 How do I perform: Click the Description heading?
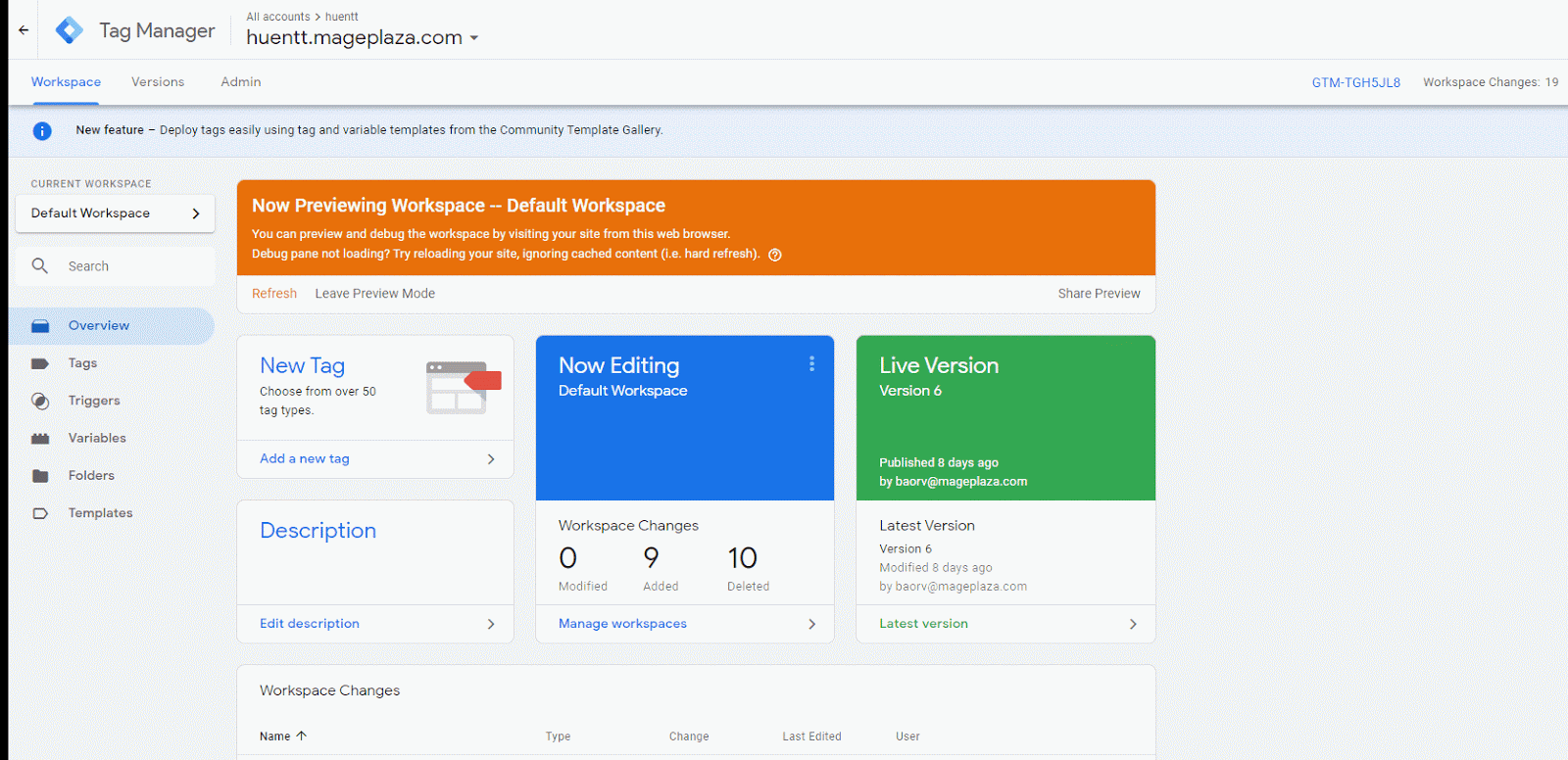pyautogui.click(x=318, y=531)
